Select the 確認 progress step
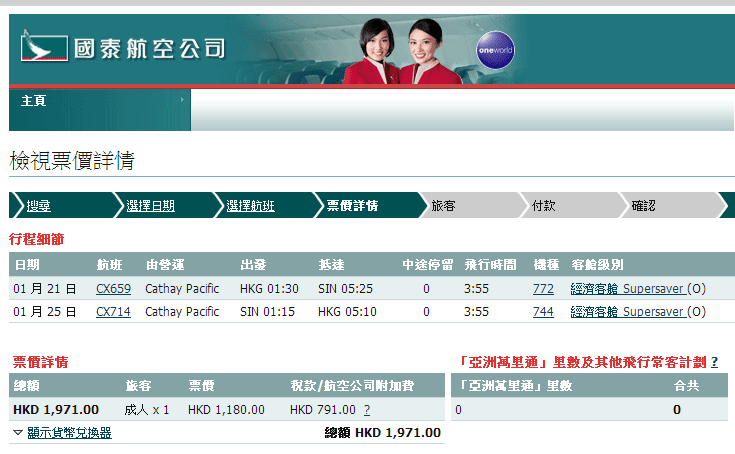Image resolution: width=735 pixels, height=454 pixels. [x=644, y=206]
